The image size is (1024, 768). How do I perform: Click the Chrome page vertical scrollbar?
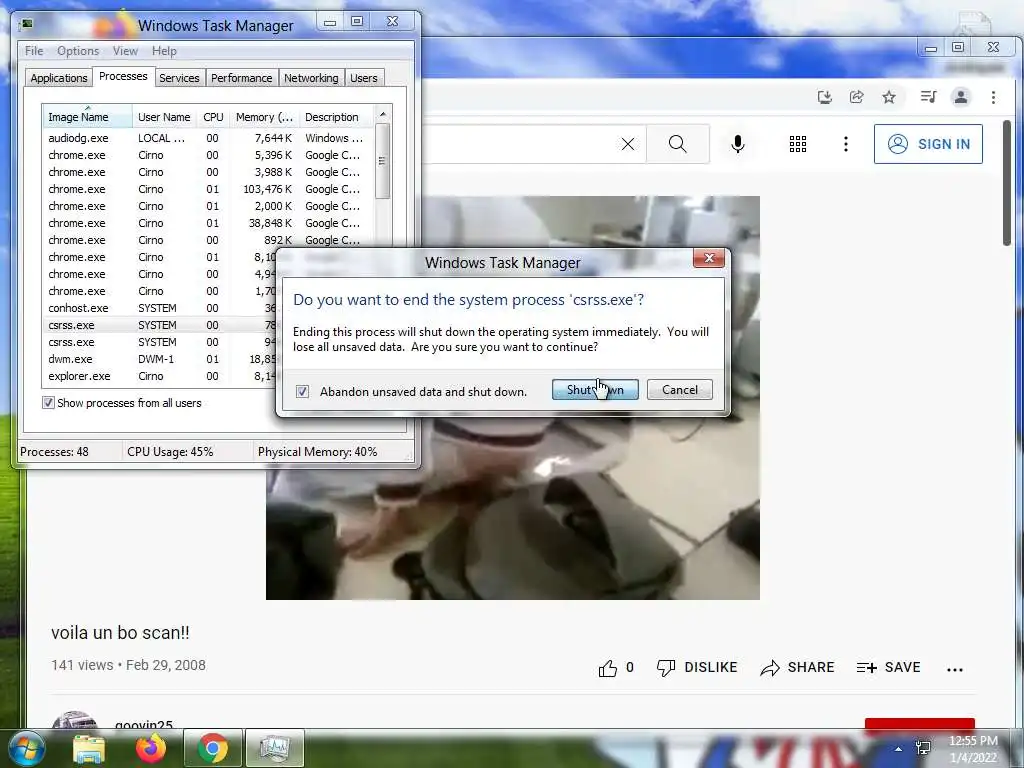[x=1006, y=183]
